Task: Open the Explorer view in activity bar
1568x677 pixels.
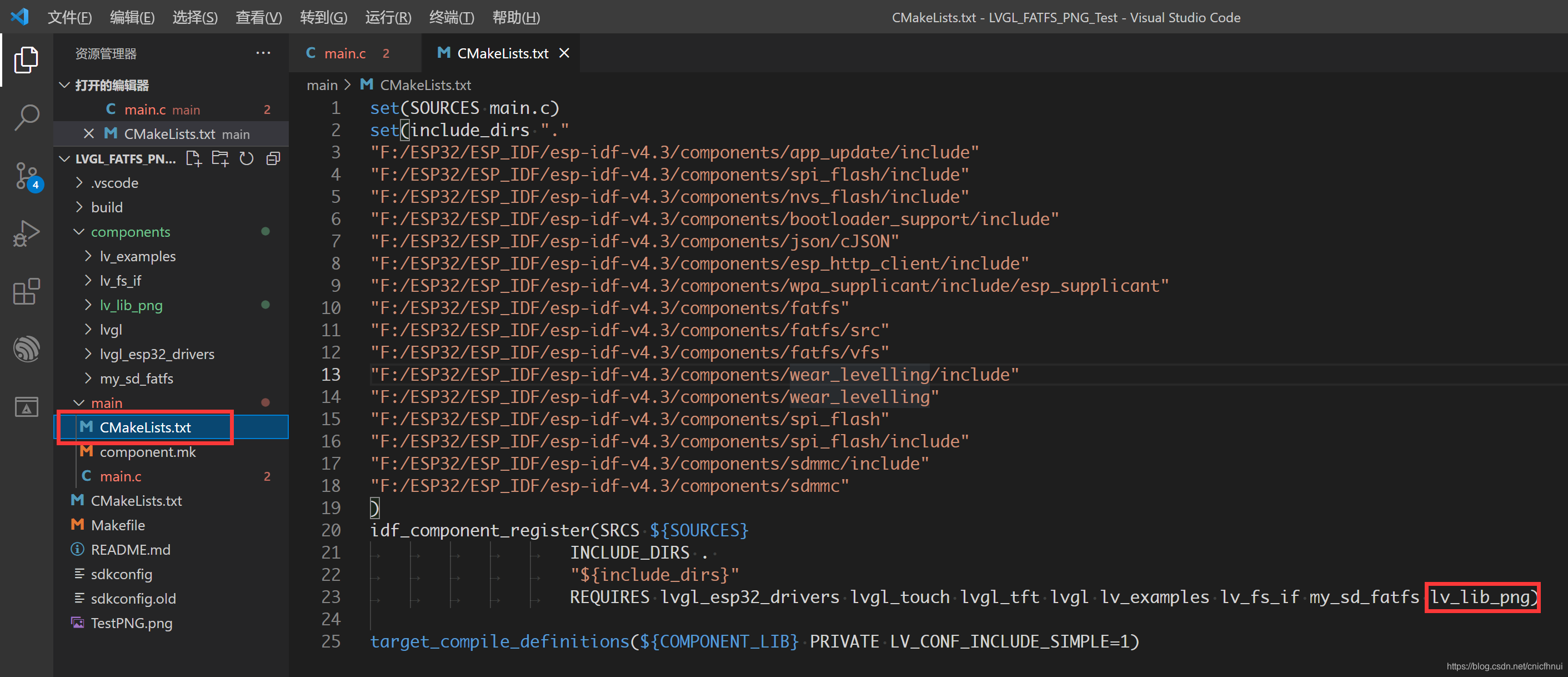Action: tap(26, 59)
